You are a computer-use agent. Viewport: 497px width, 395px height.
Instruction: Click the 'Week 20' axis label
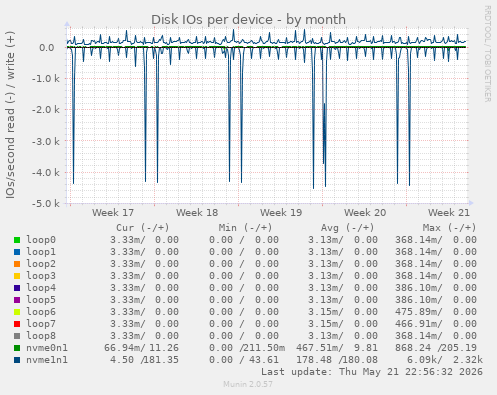[365, 213]
